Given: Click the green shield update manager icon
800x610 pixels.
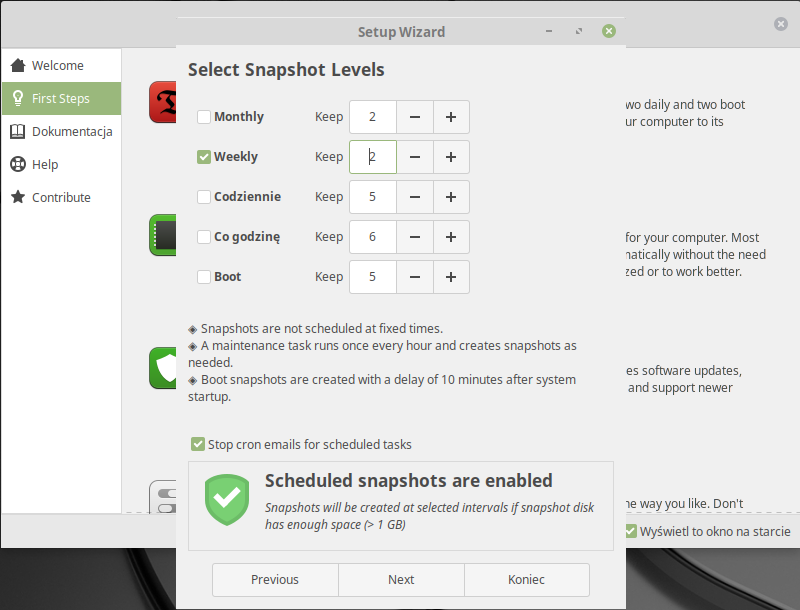Looking at the screenshot, I should tap(163, 368).
